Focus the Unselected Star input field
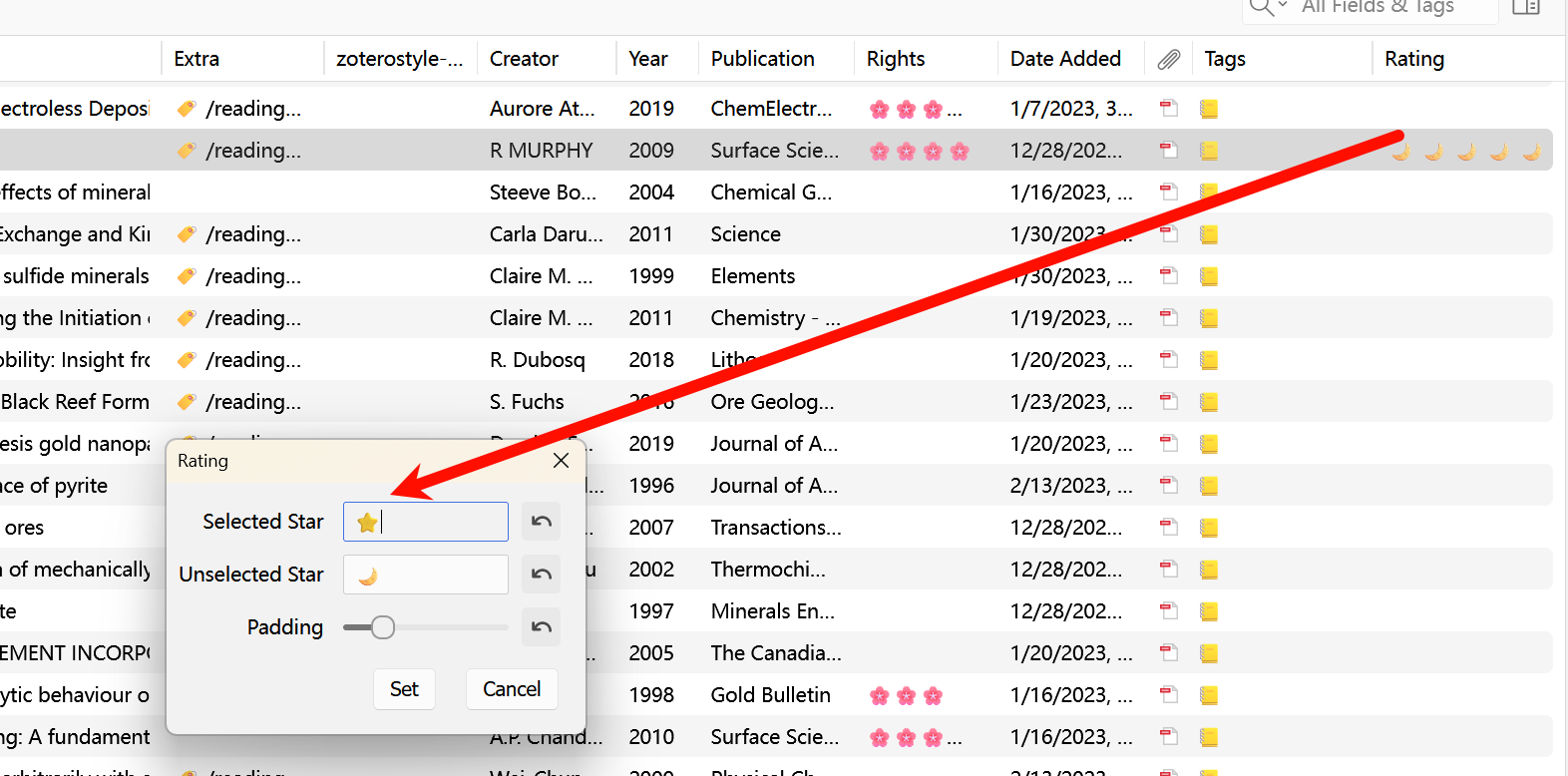 pos(426,575)
